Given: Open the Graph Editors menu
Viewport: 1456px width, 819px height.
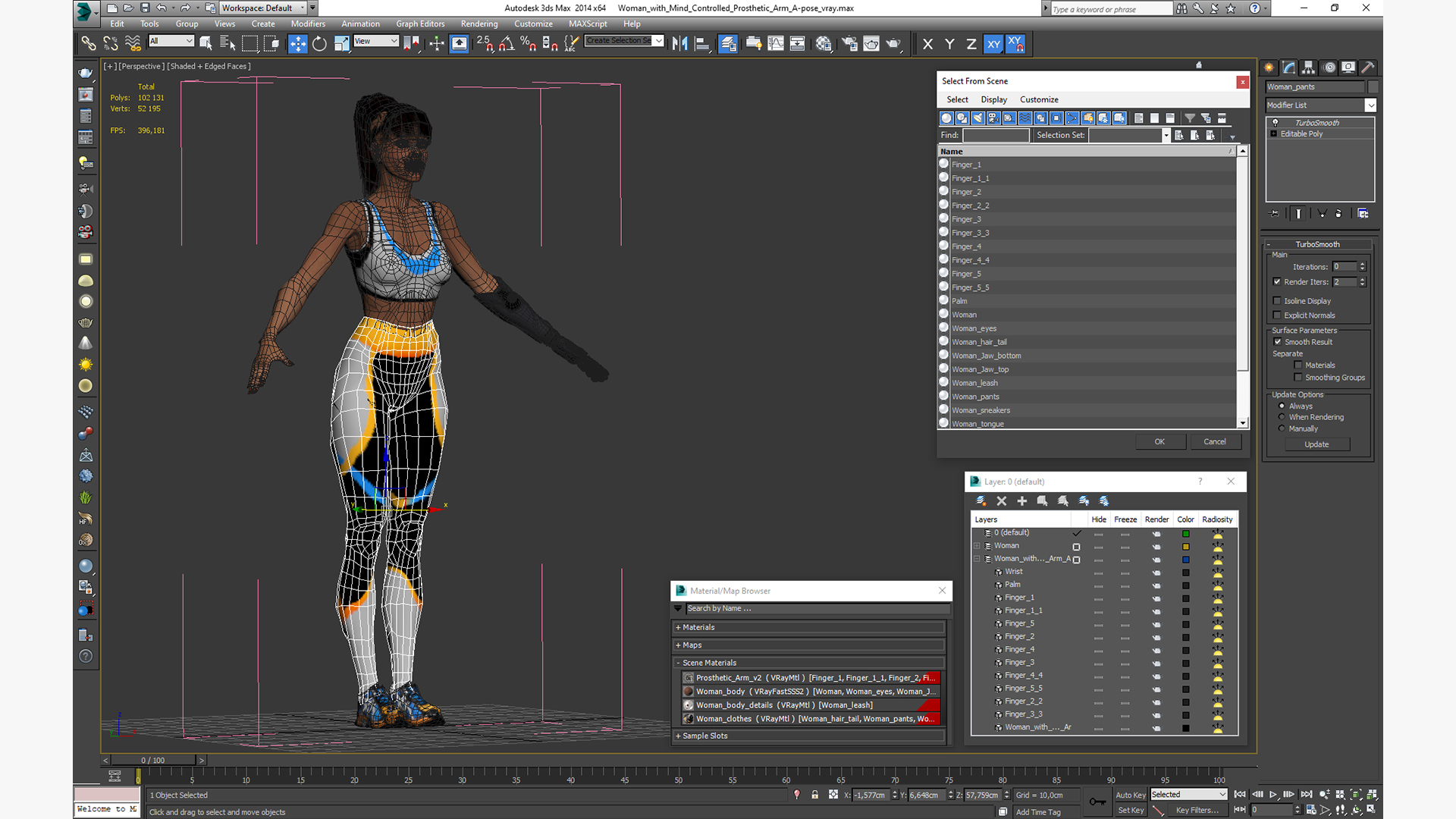Looking at the screenshot, I should (x=419, y=24).
